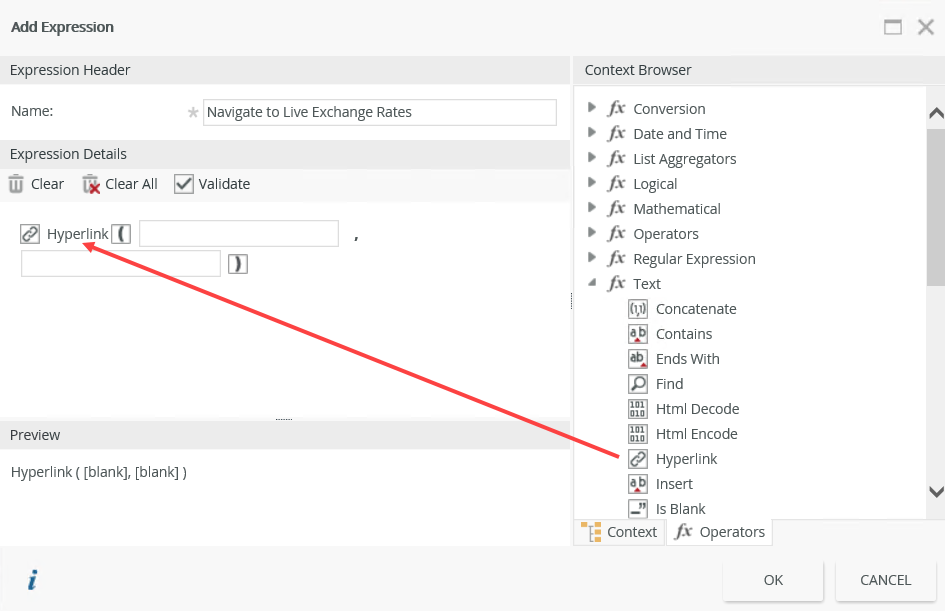Click the opening parenthesis token

tap(121, 234)
